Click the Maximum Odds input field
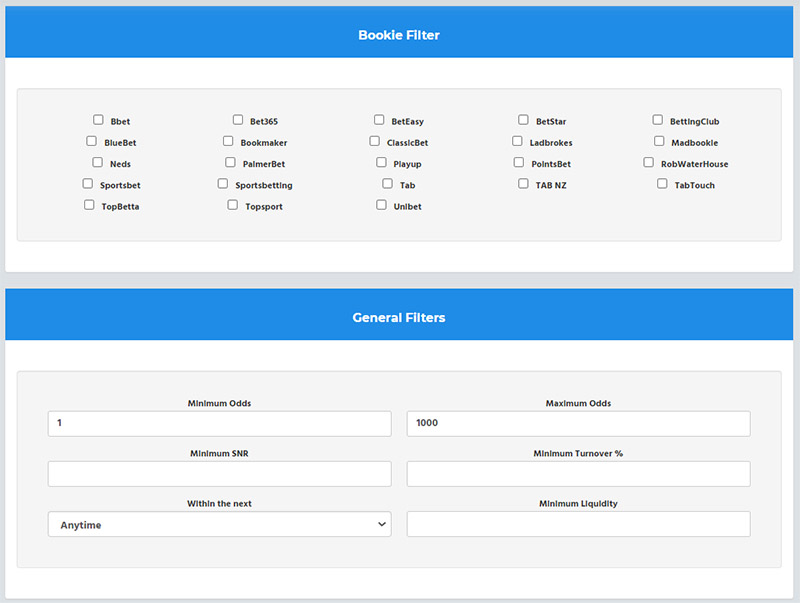This screenshot has height=603, width=800. [578, 423]
